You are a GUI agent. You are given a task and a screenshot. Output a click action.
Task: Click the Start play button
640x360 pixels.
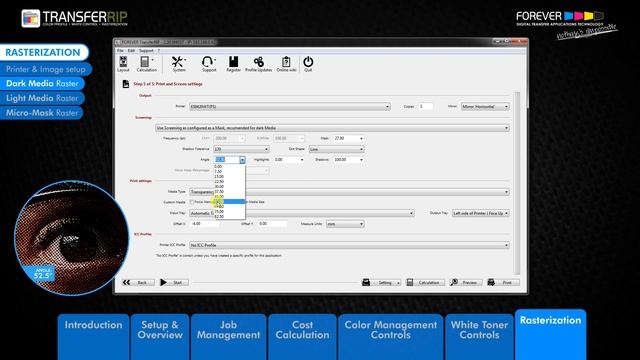(x=174, y=282)
